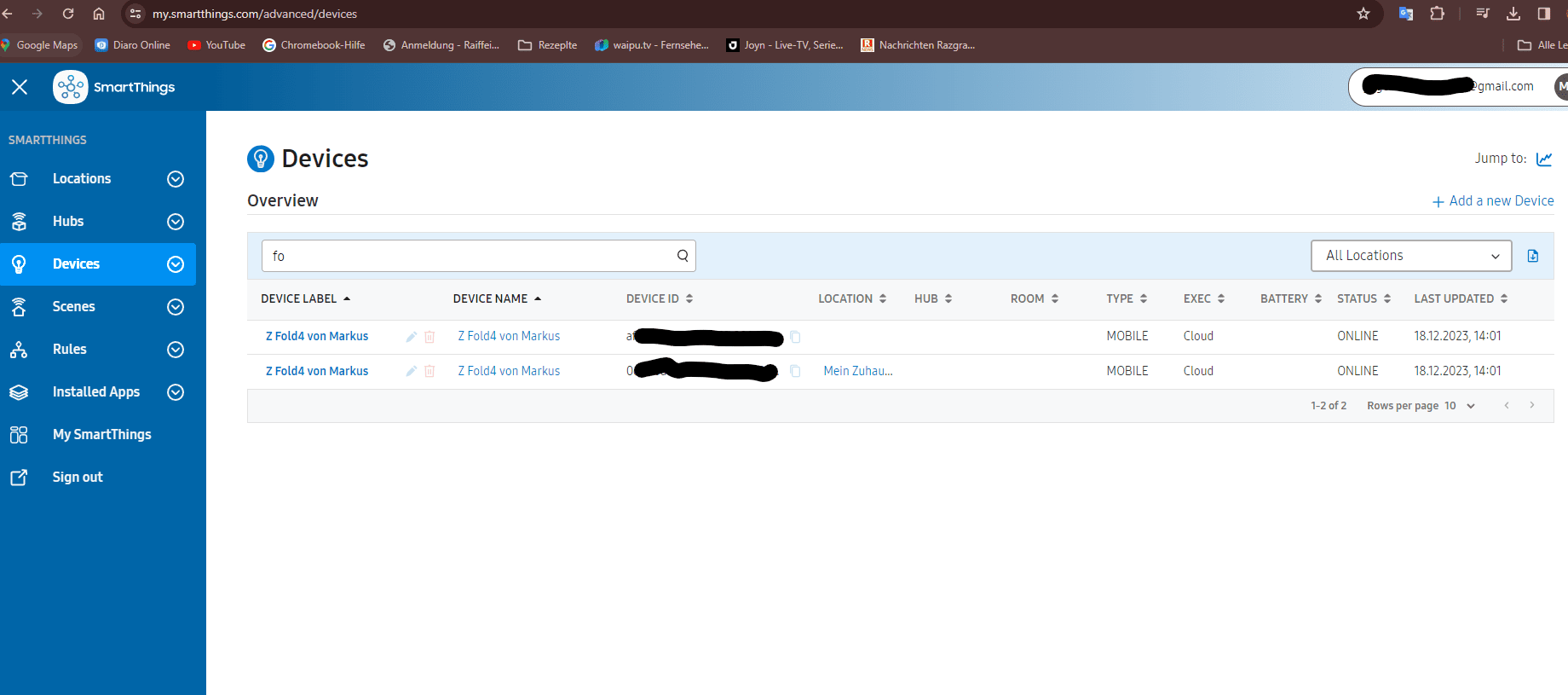The width and height of the screenshot is (1568, 695).
Task: Reload the browser page
Action: click(68, 14)
